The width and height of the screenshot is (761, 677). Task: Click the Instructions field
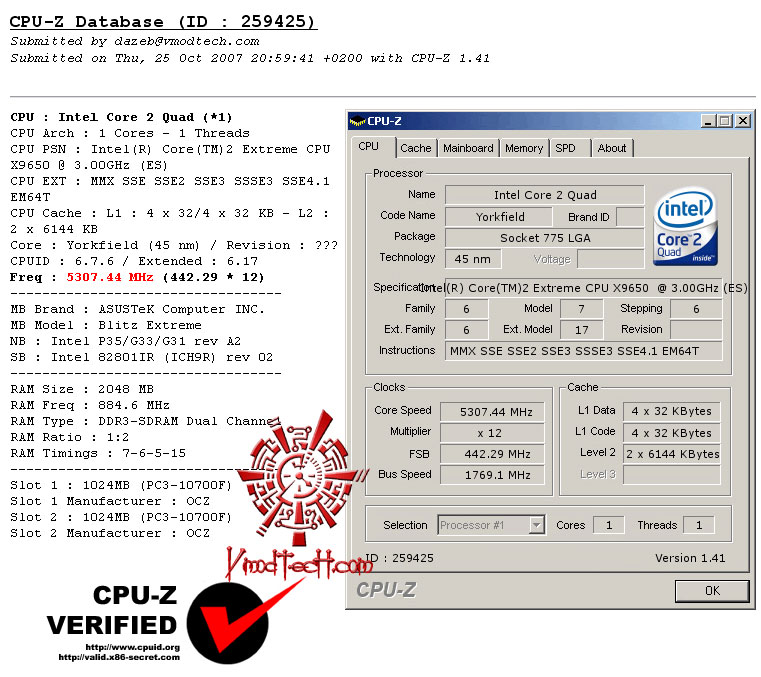tap(583, 350)
